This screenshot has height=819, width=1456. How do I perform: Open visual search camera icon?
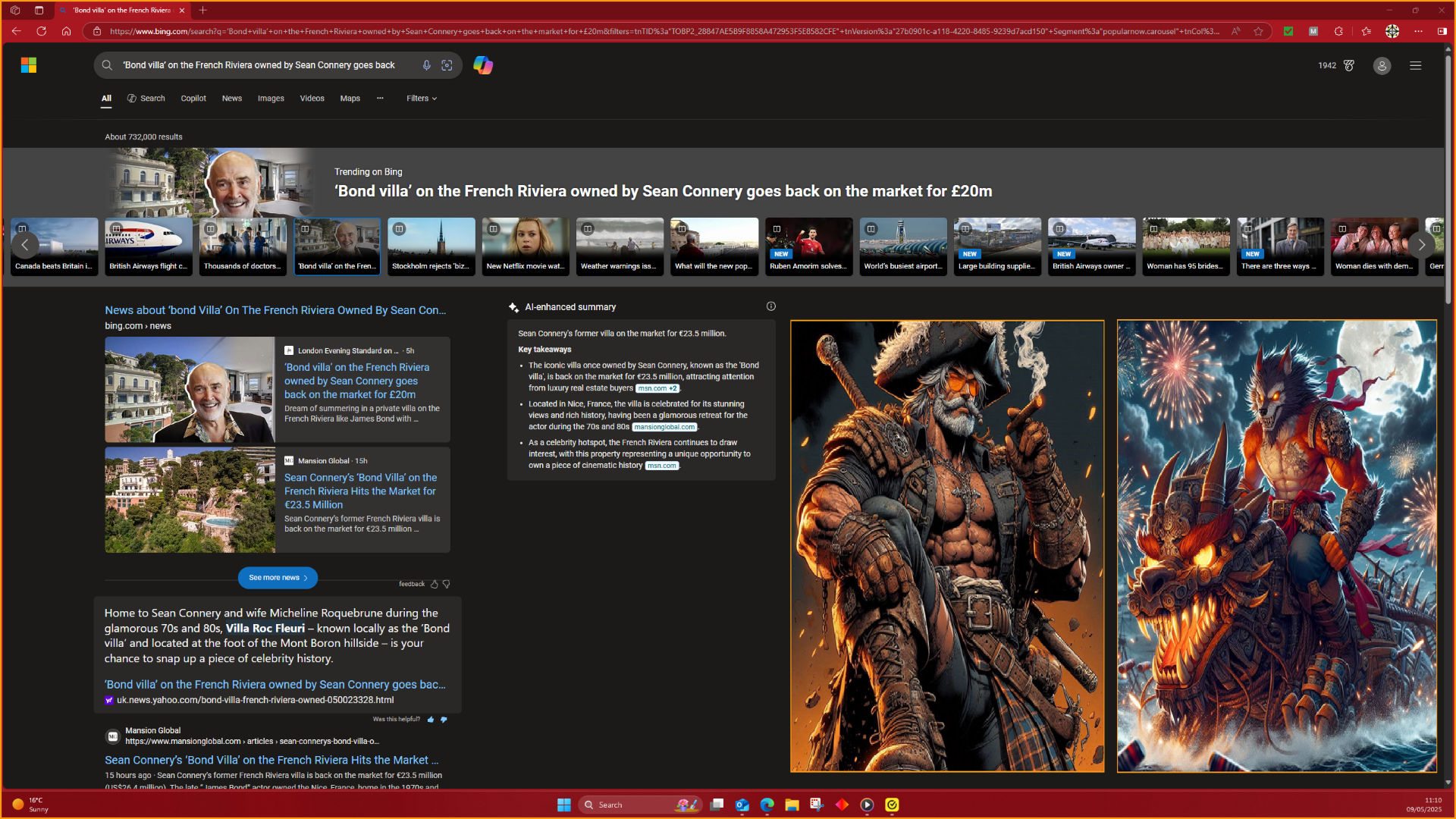[x=447, y=65]
